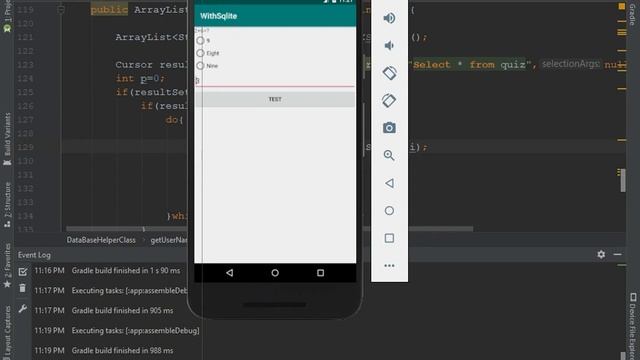Click line number 129 in gutter

pos(25,147)
